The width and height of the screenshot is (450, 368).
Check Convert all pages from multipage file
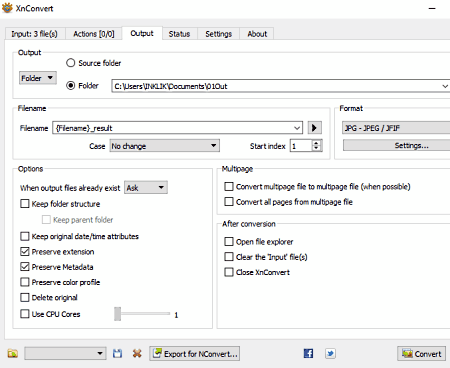point(229,202)
